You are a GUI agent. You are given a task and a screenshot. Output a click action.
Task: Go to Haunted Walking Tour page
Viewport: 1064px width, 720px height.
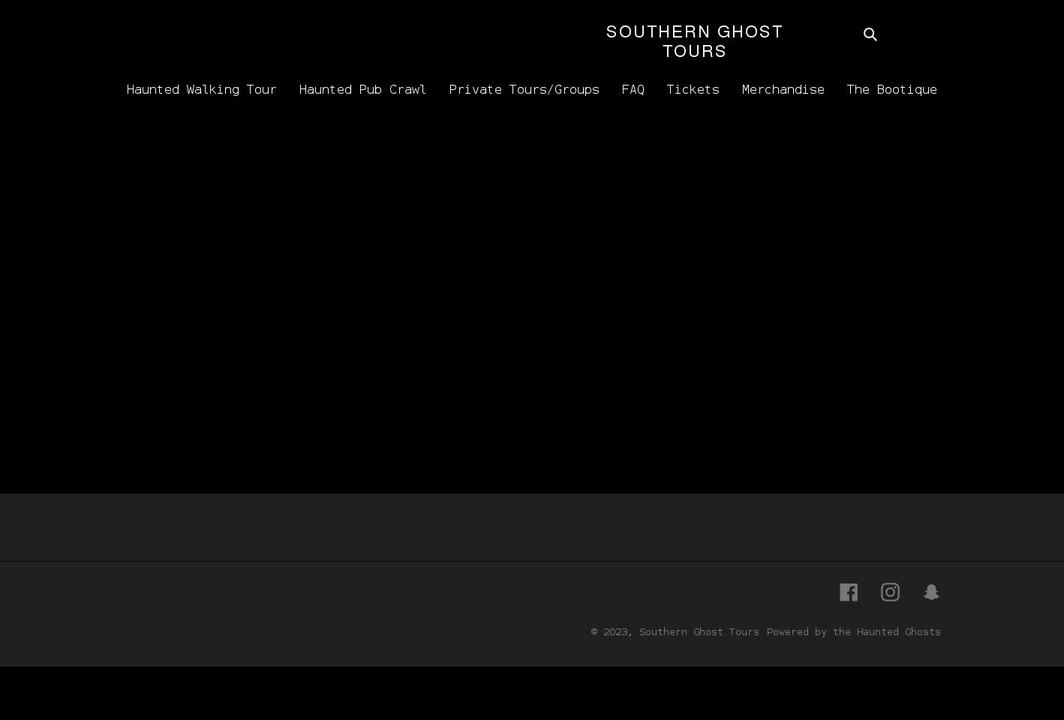click(x=202, y=90)
